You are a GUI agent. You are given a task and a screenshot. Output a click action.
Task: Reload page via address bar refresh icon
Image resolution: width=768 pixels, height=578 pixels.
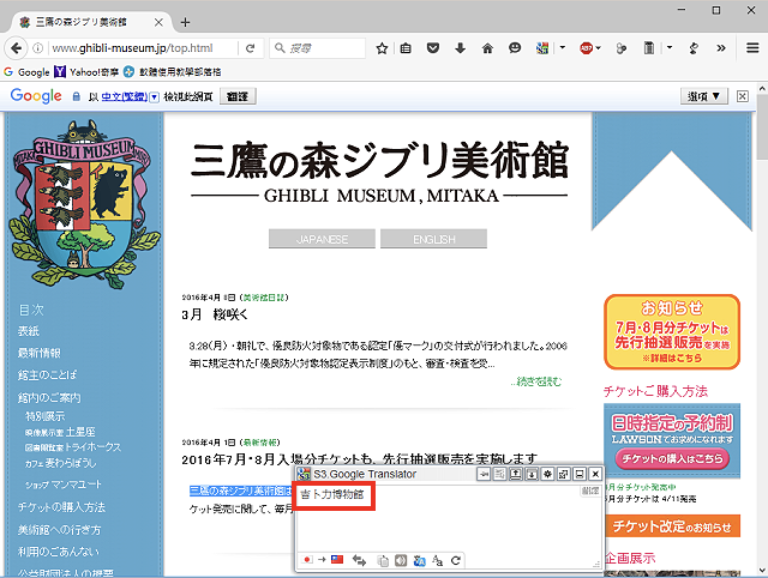[250, 48]
